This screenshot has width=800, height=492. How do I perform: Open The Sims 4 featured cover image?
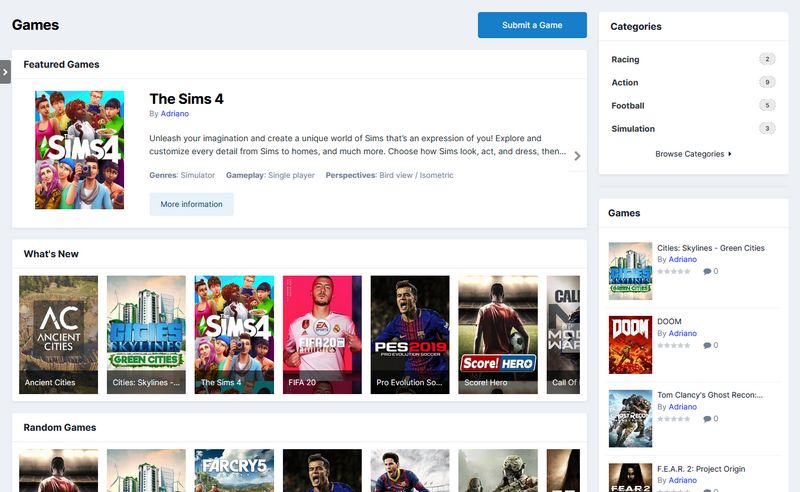pos(80,150)
